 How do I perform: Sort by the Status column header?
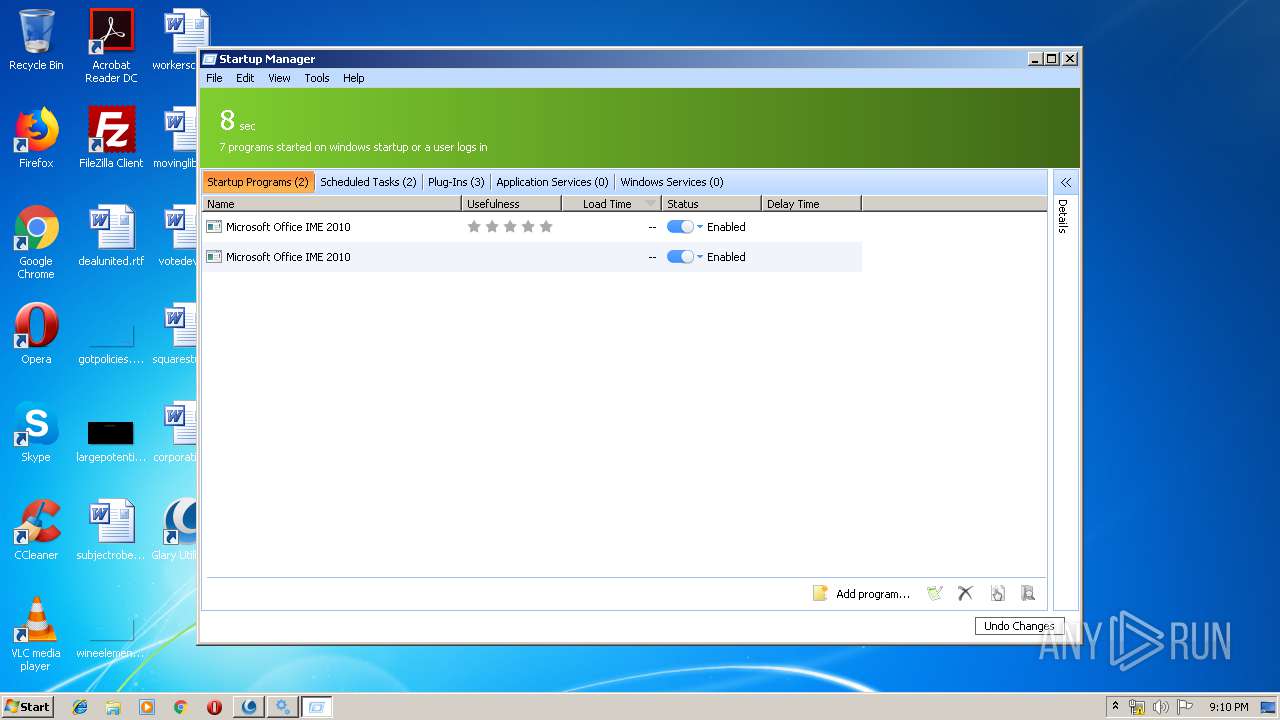711,204
